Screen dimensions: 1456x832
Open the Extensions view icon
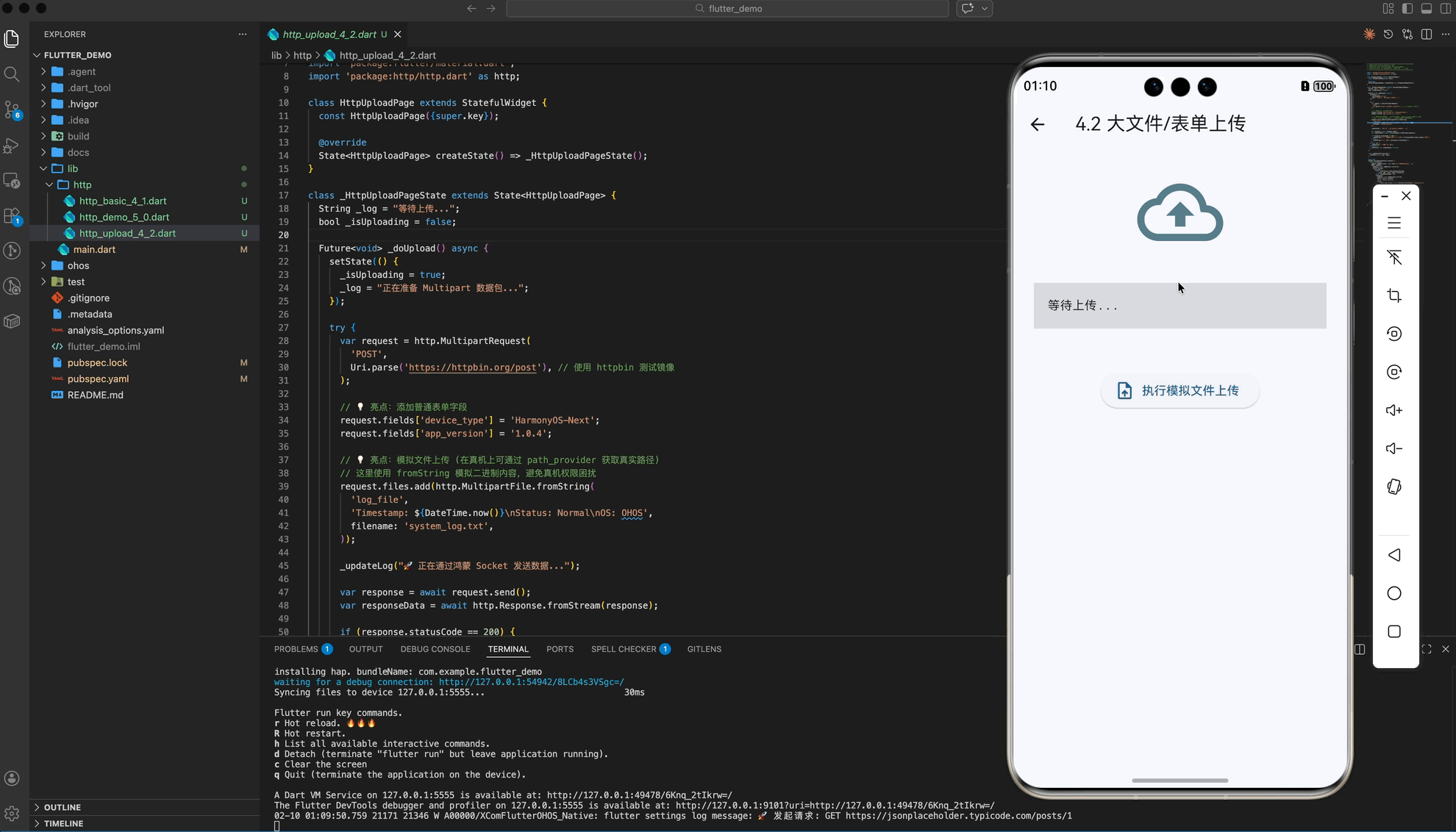(x=12, y=216)
